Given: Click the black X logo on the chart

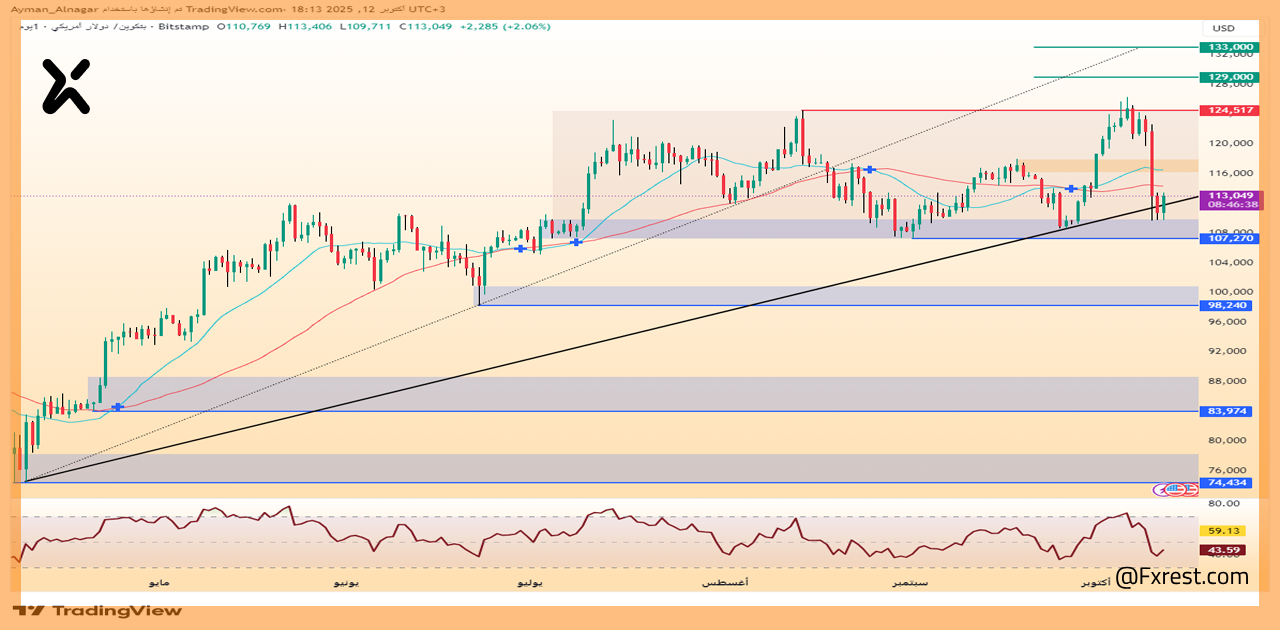Looking at the screenshot, I should click(x=66, y=86).
